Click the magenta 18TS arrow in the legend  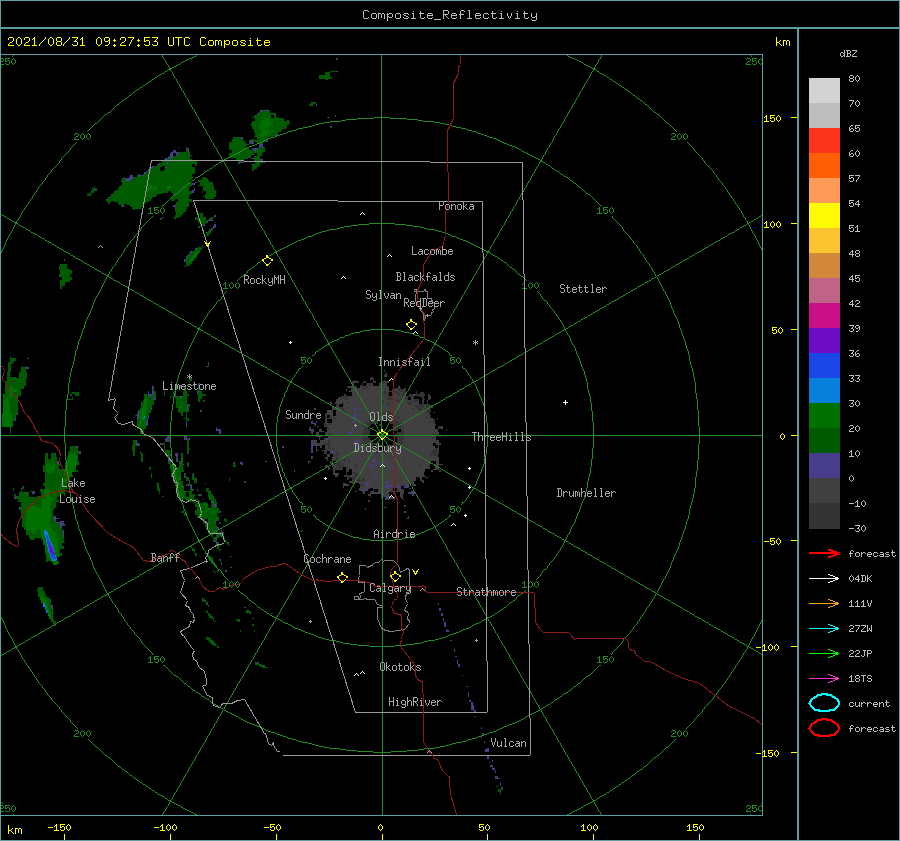click(824, 679)
